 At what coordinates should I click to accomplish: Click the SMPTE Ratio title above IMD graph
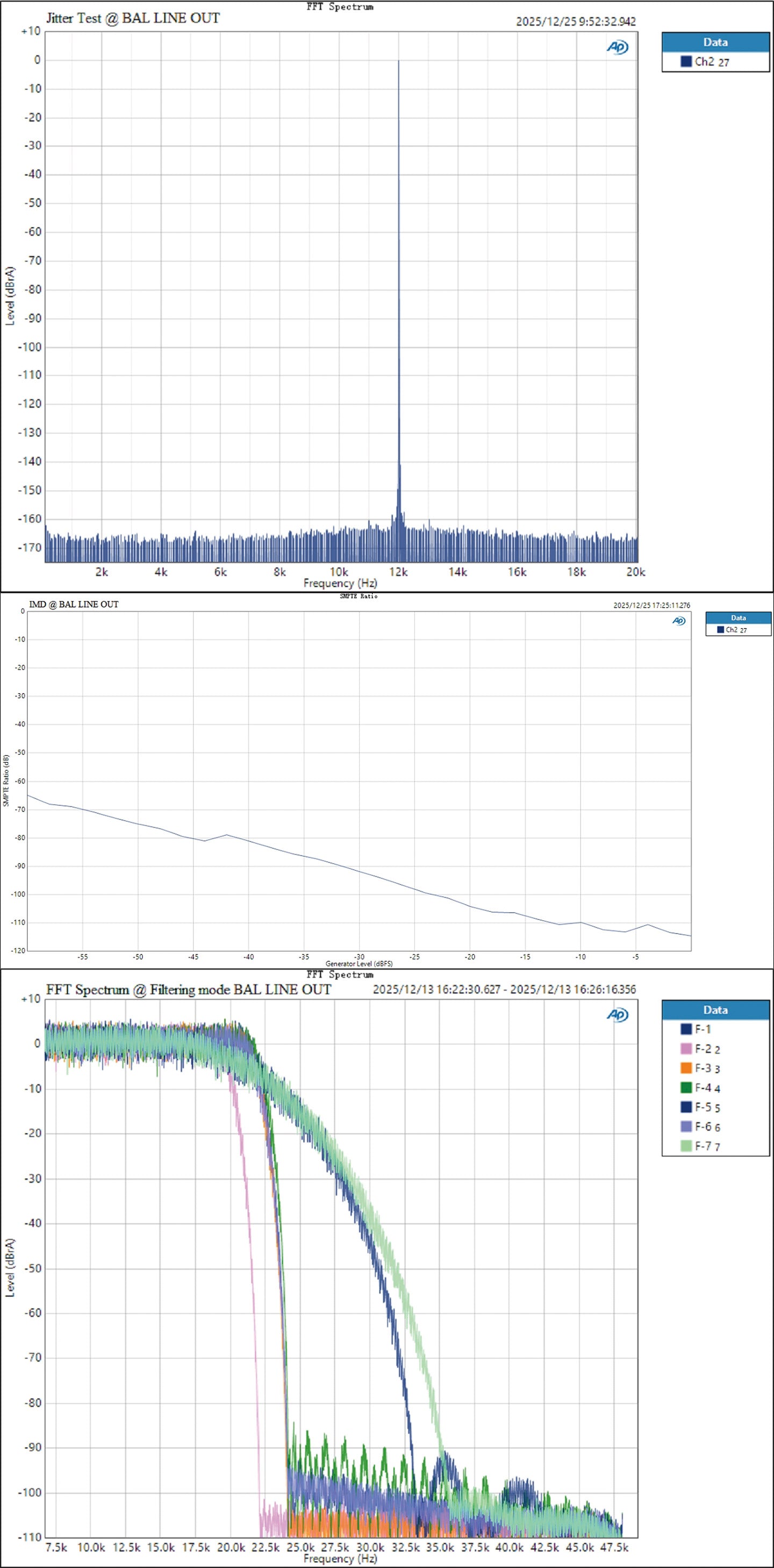coord(359,596)
